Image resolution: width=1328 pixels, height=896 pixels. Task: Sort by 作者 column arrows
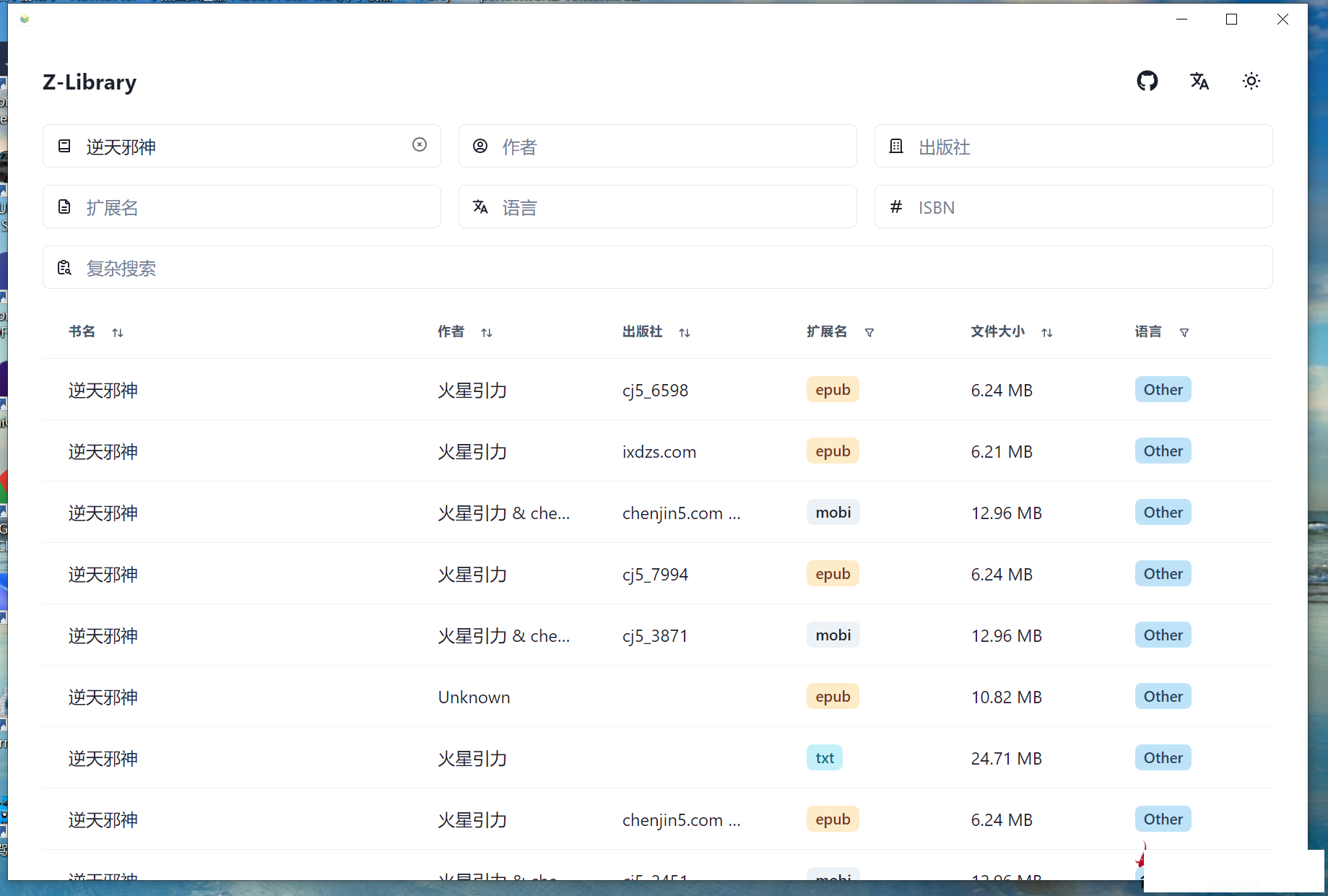[x=487, y=333]
